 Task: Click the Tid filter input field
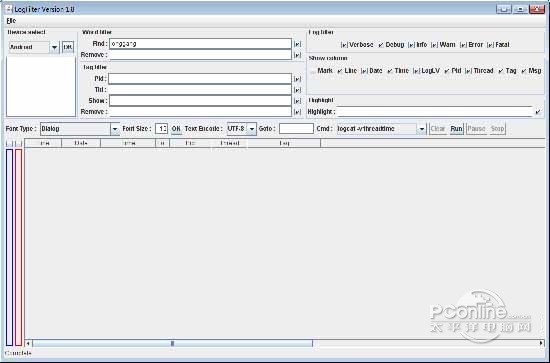tap(200, 90)
